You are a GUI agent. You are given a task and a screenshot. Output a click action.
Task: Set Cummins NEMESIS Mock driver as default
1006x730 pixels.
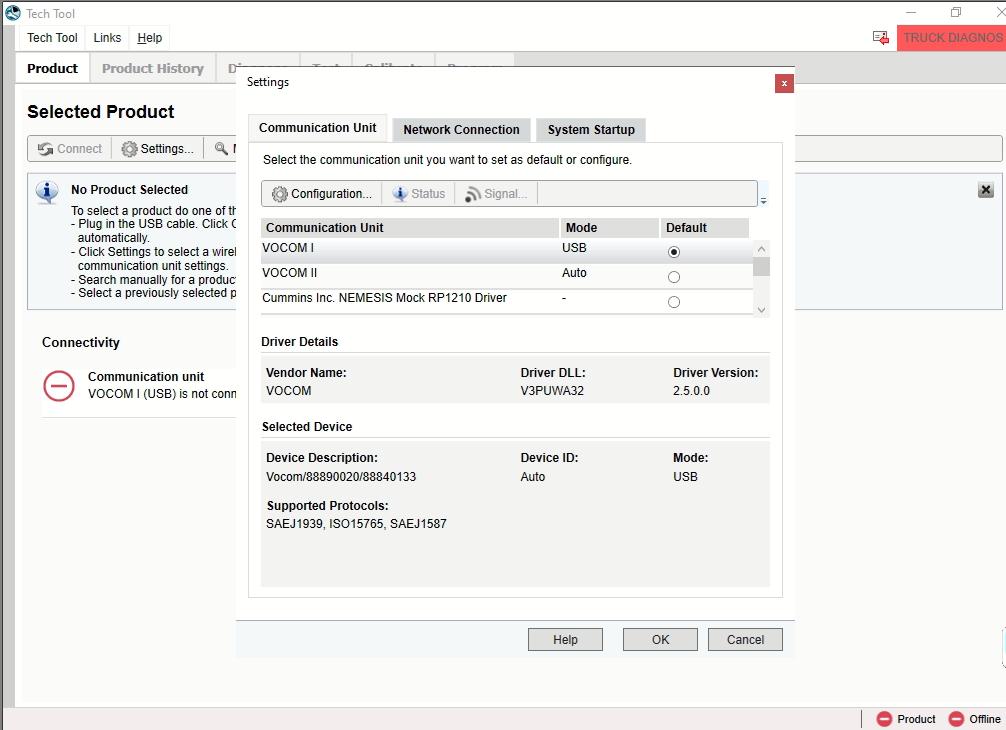(674, 302)
